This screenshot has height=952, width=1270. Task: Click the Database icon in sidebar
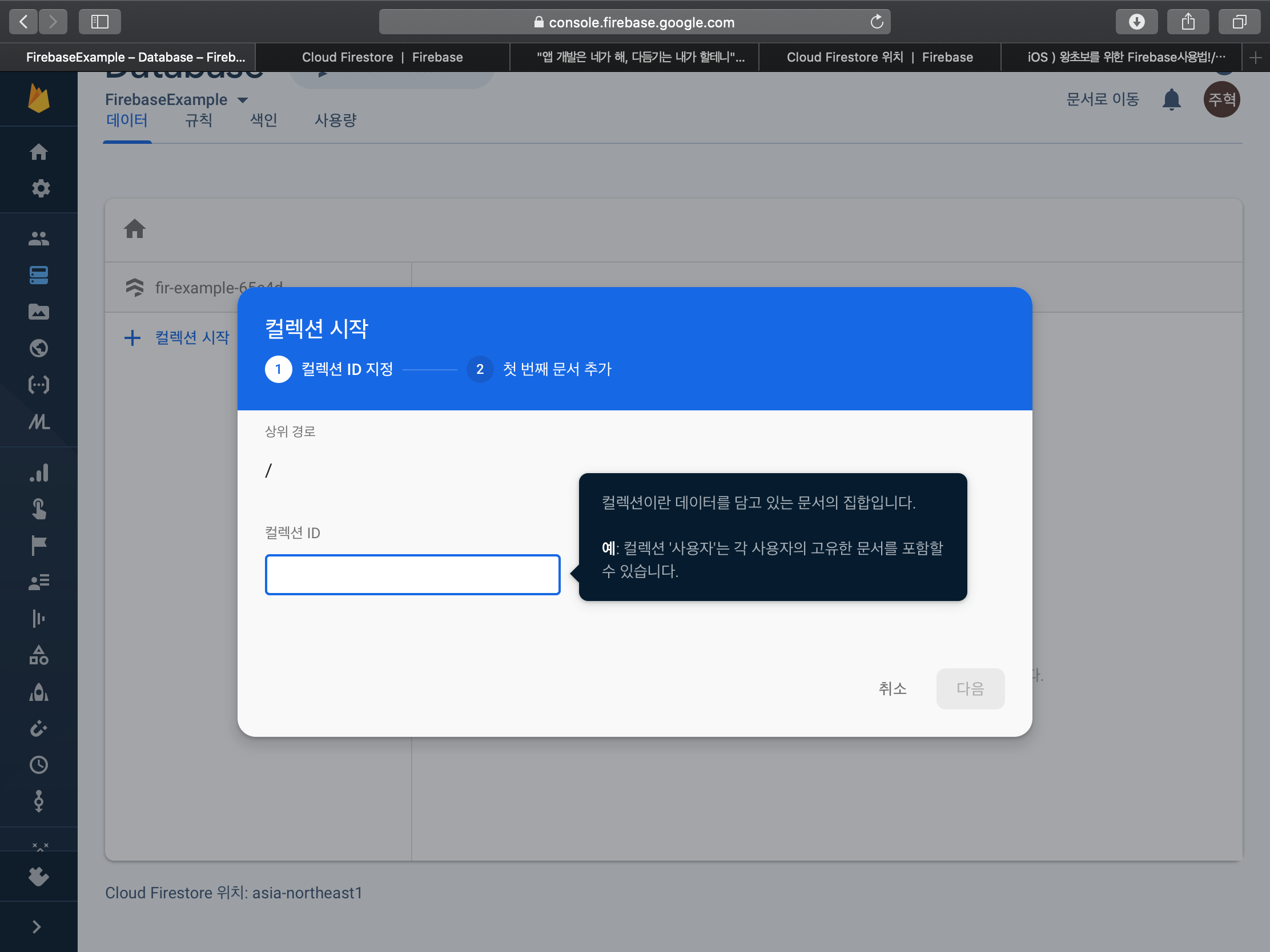tap(38, 275)
